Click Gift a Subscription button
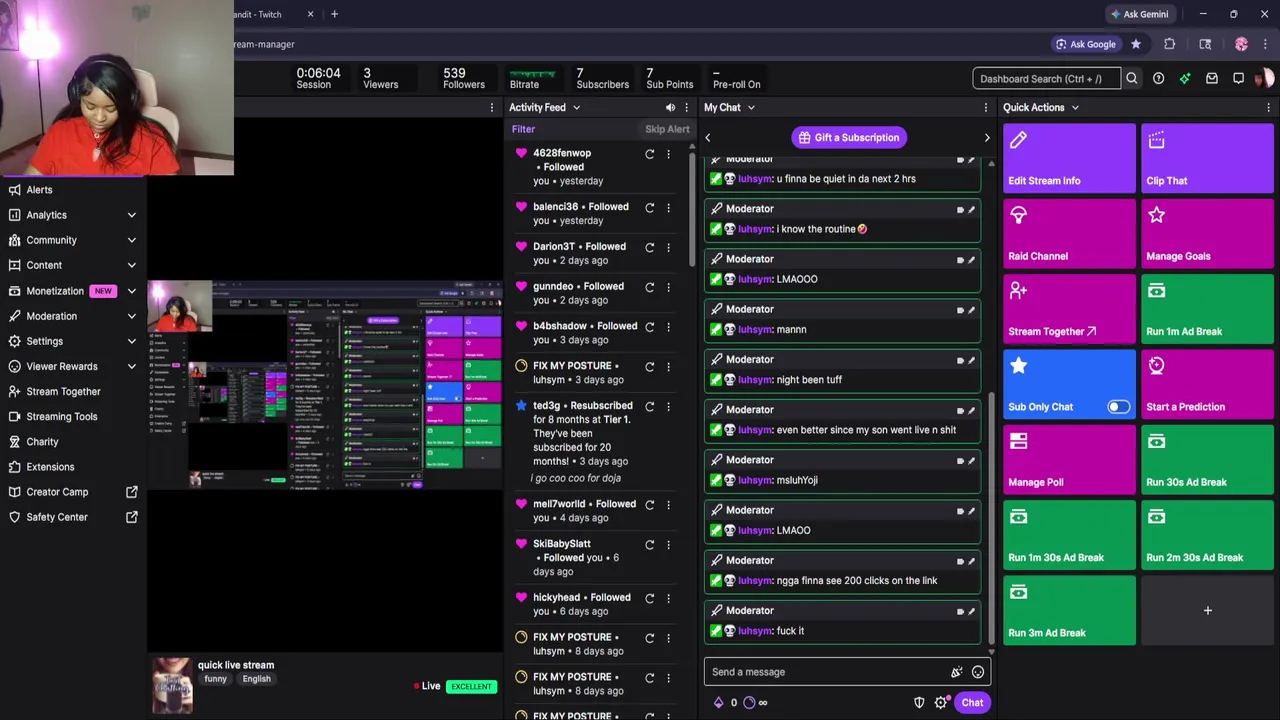The image size is (1280, 720). click(847, 138)
